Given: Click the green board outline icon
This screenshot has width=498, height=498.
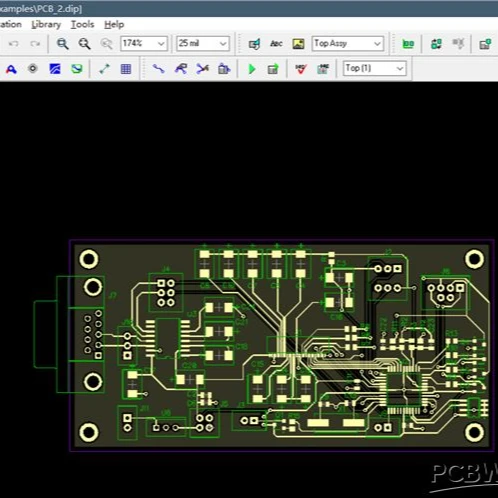Looking at the screenshot, I should 77,69.
